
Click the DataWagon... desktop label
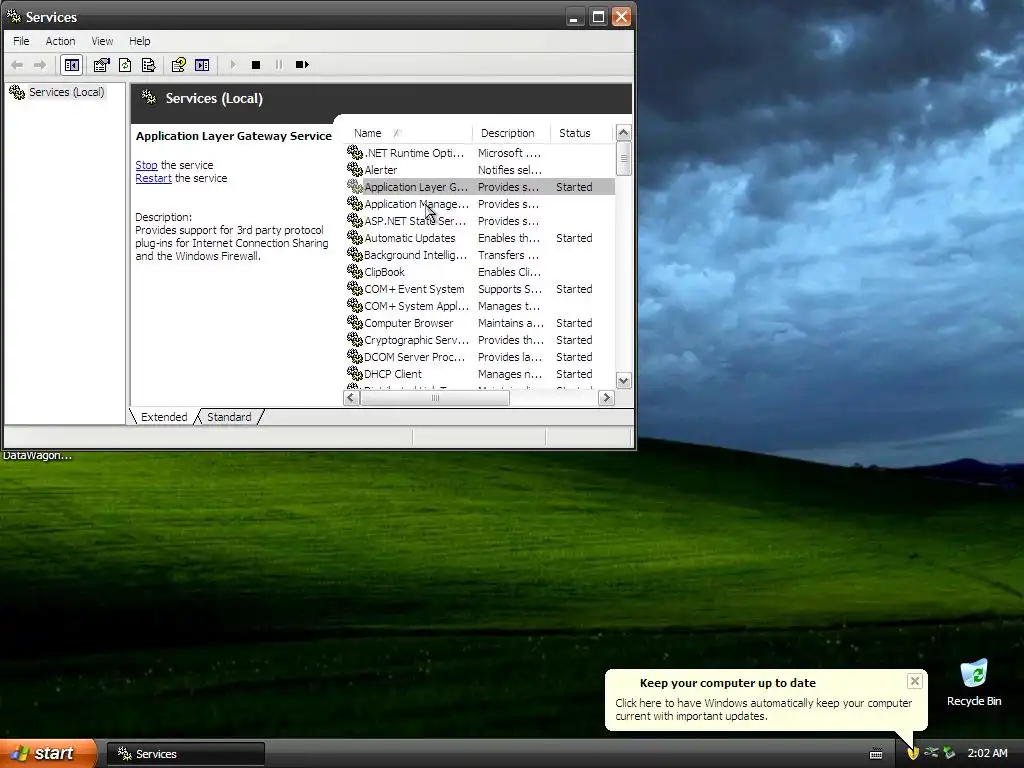click(x=37, y=455)
